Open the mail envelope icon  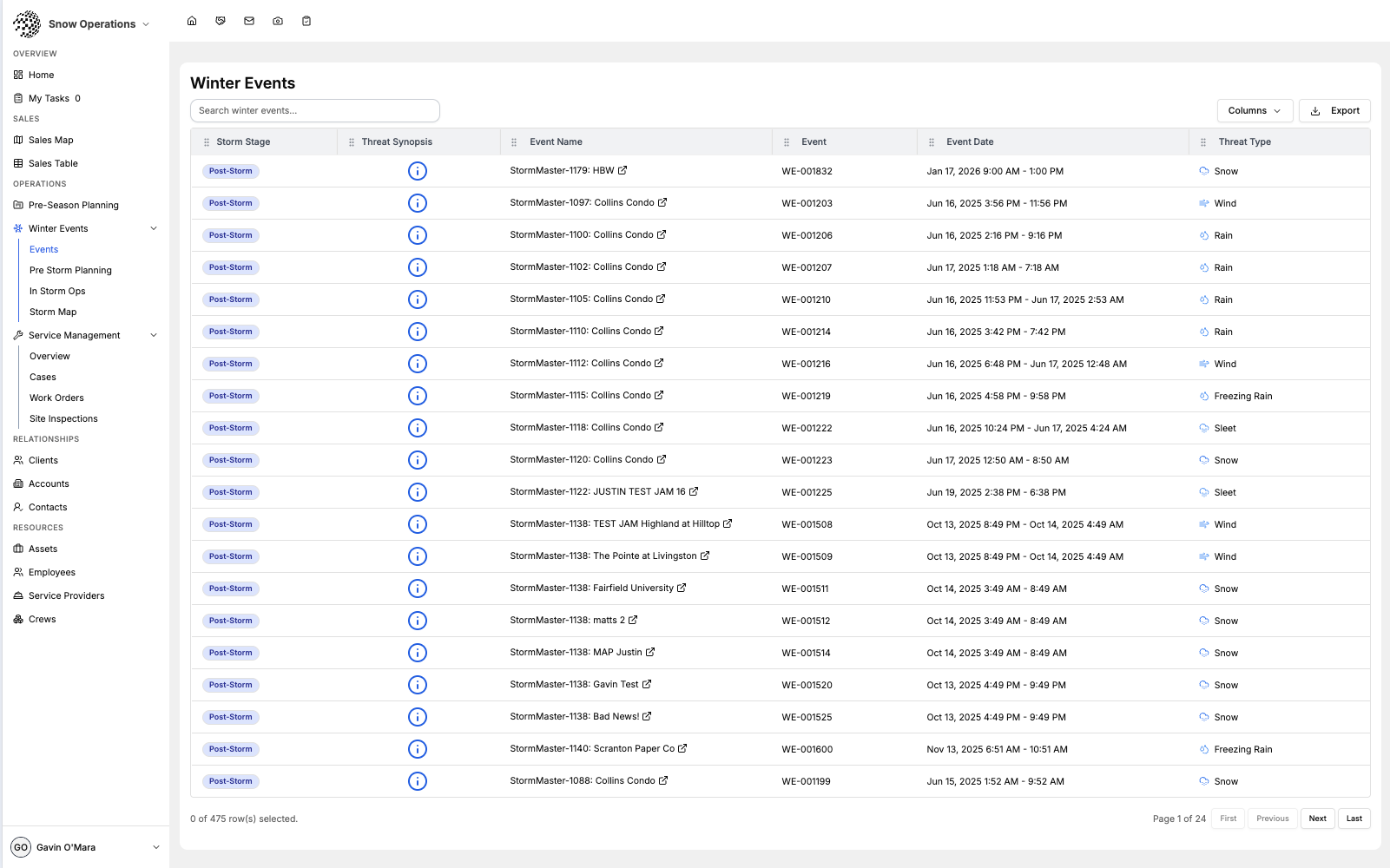click(249, 21)
